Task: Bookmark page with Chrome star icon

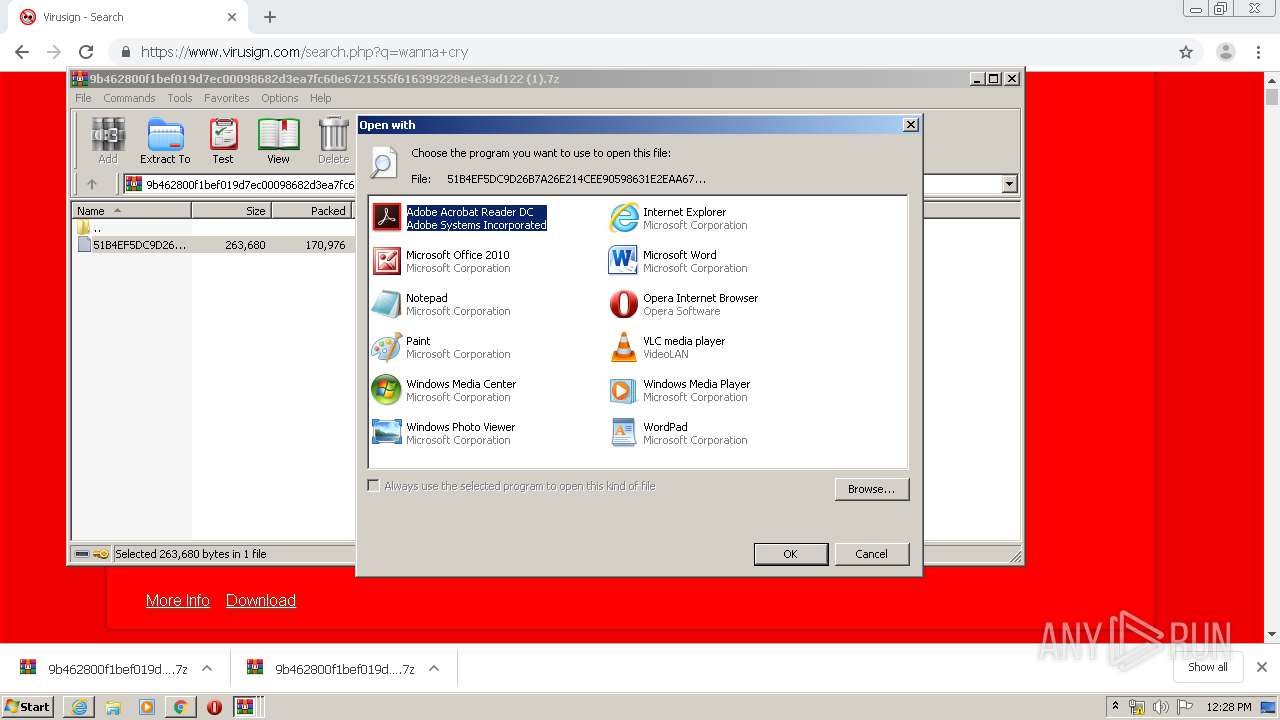Action: 1186,52
